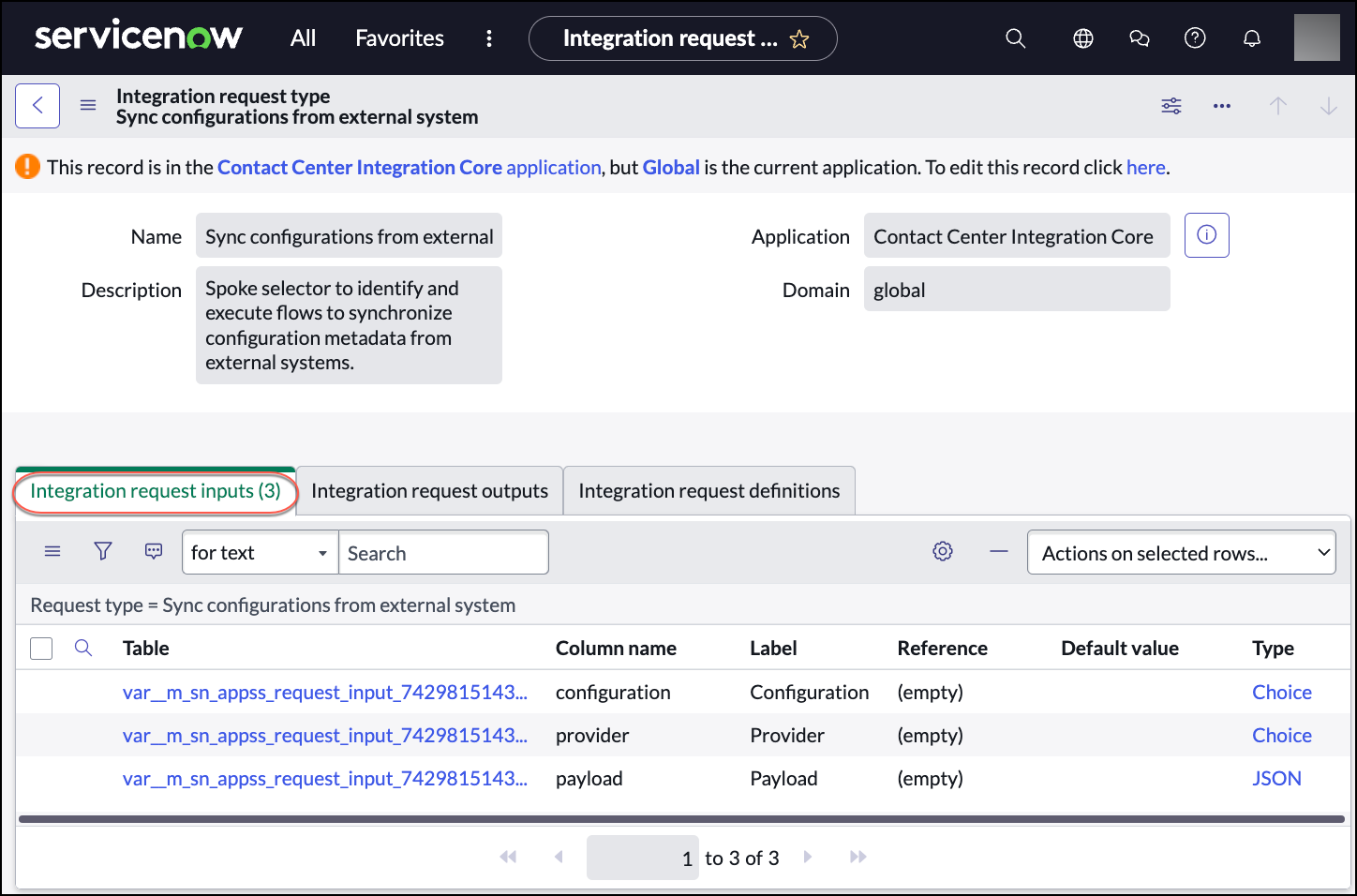Follow the Contact Center Integration Core application link
This screenshot has height=896, width=1357.
tap(410, 167)
